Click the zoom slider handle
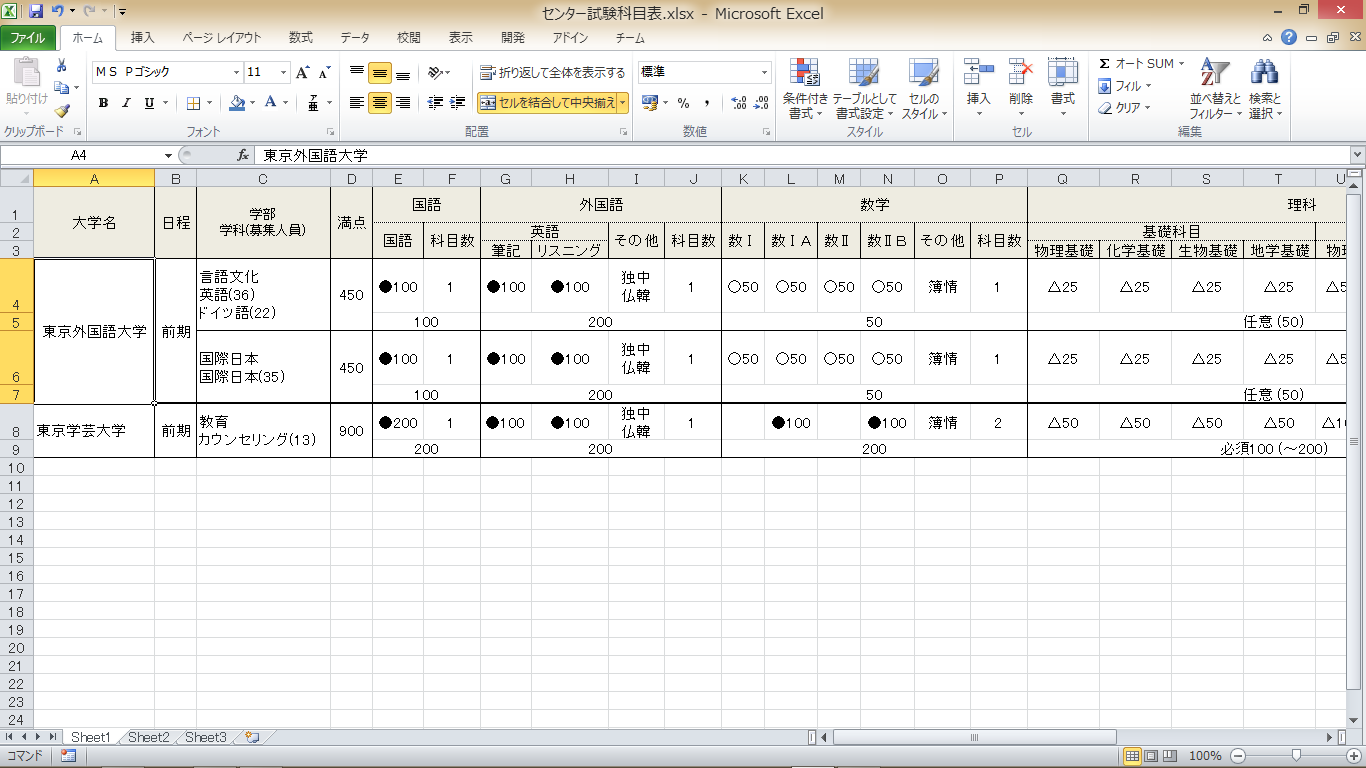 pyautogui.click(x=1297, y=756)
